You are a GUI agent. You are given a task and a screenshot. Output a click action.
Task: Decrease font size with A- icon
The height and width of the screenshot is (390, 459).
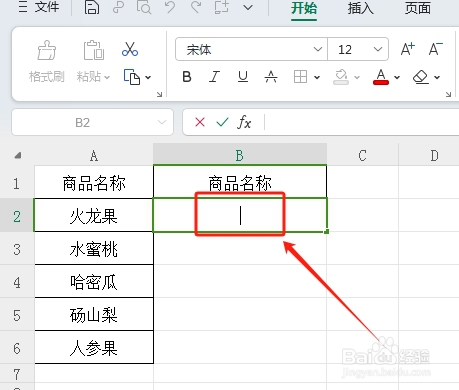point(435,49)
